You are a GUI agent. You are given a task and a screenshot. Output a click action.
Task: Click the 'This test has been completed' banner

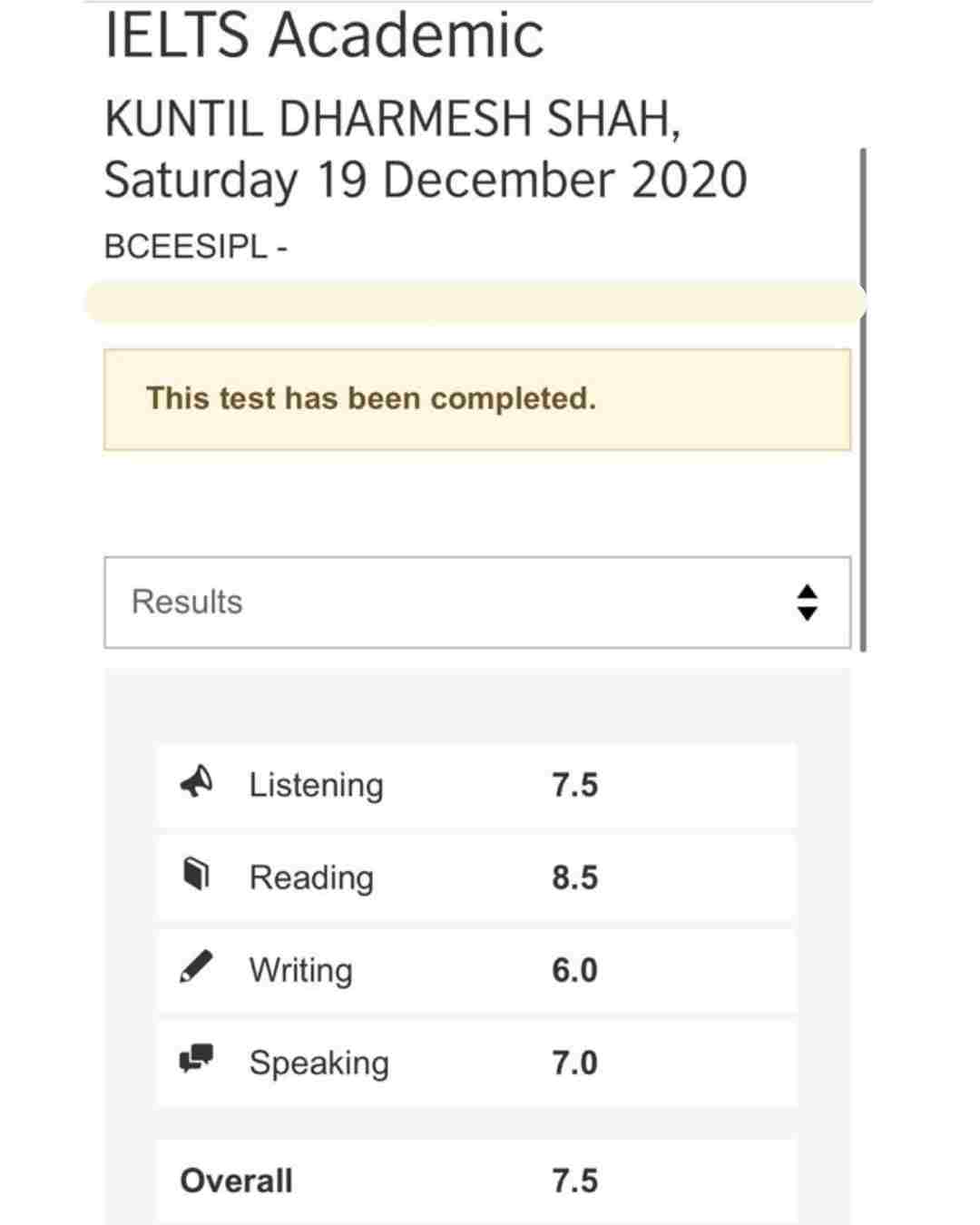pos(477,399)
